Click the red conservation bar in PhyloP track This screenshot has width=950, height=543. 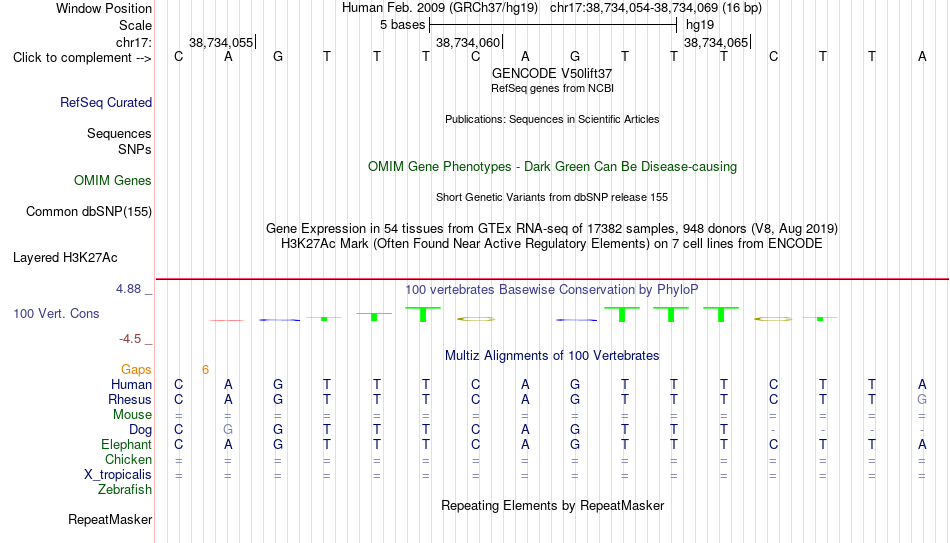pyautogui.click(x=227, y=320)
